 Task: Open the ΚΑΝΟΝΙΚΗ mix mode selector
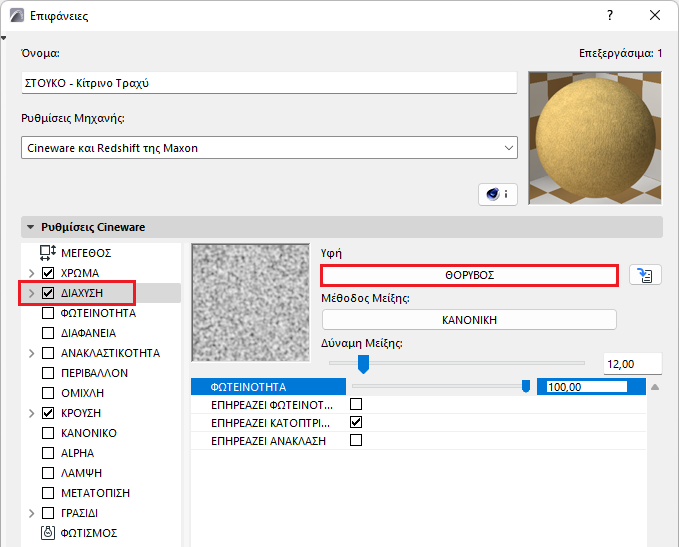[469, 320]
